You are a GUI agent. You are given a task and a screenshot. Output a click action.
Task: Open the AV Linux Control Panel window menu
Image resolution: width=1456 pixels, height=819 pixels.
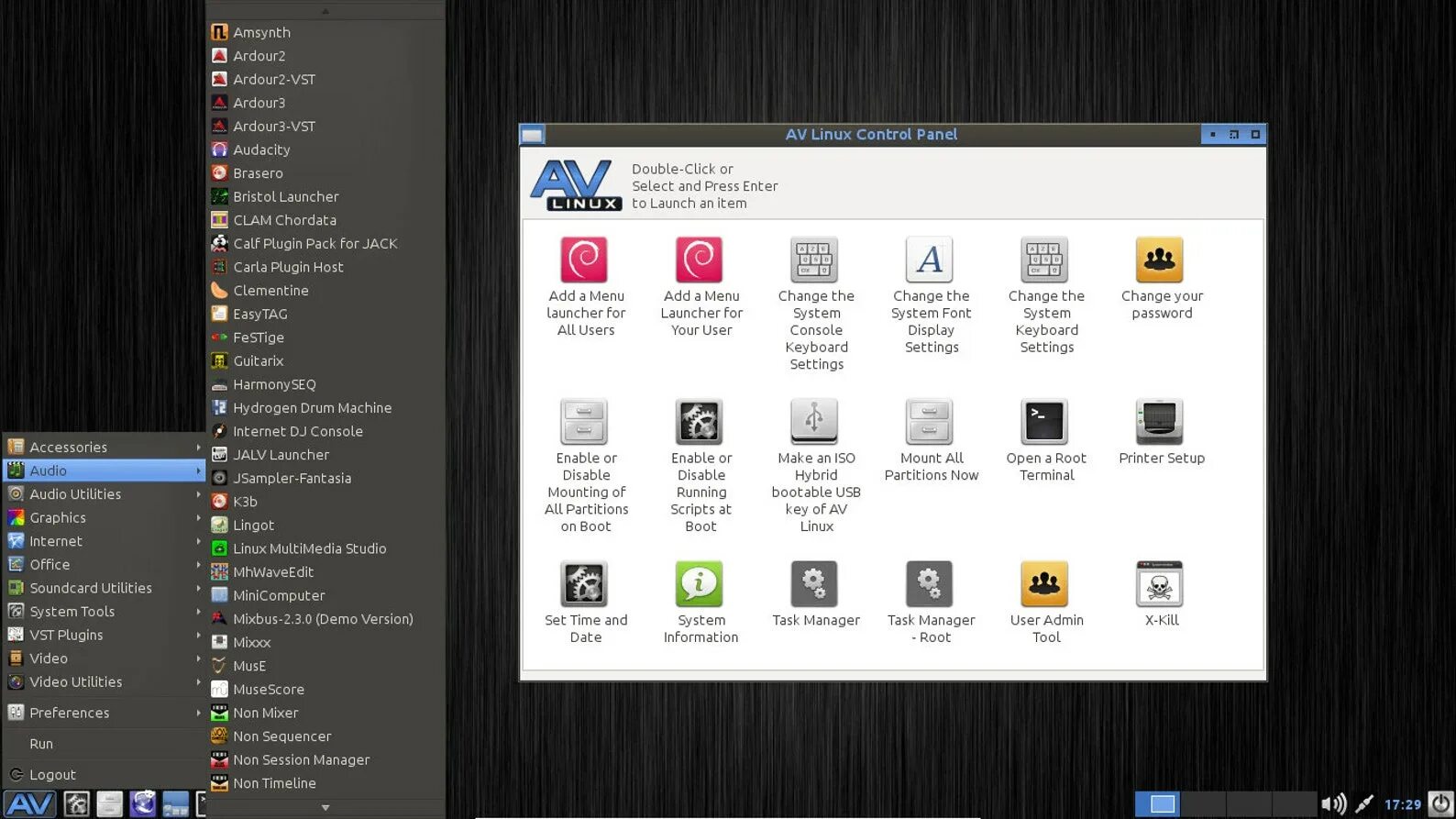(532, 135)
